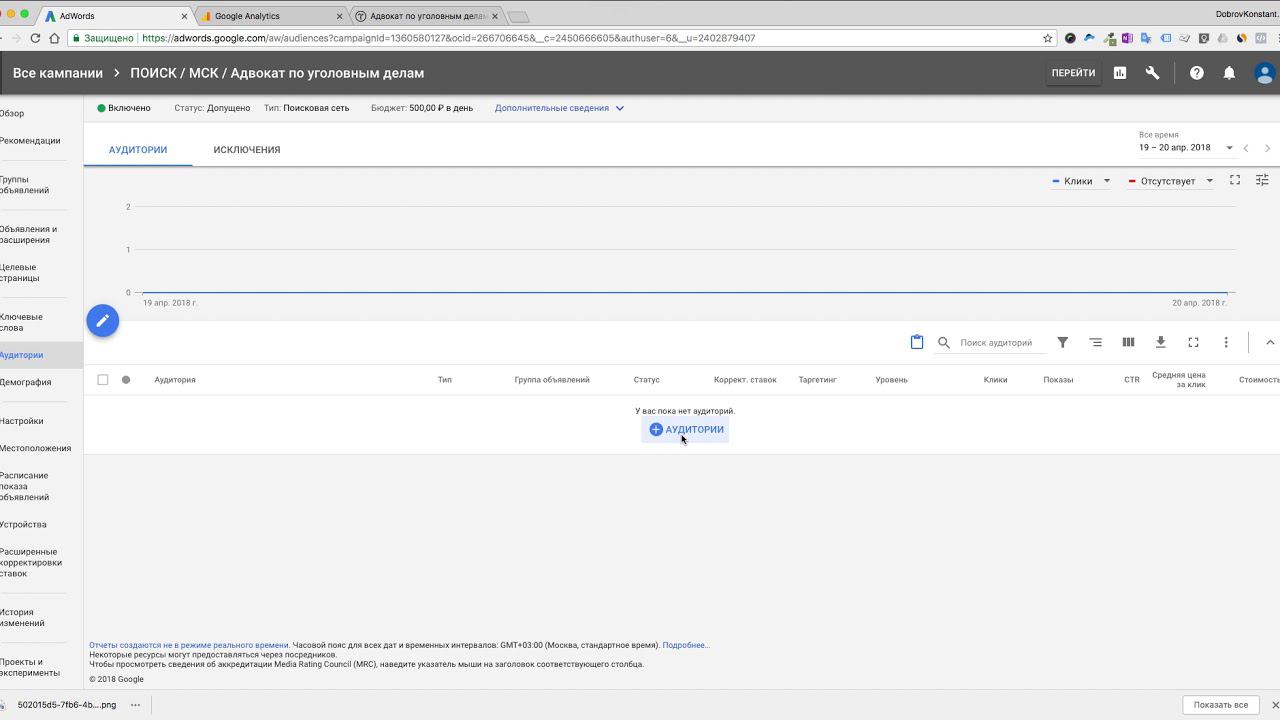
Task: Go to the previous date range
Action: pos(1246,148)
